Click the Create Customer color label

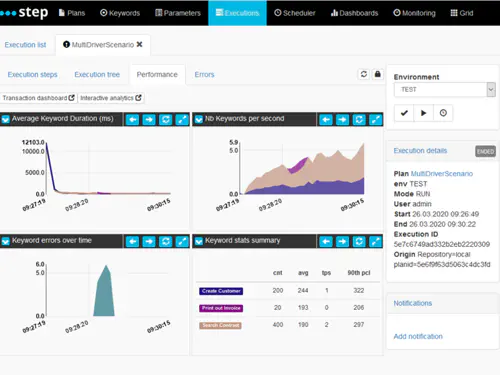[221, 291]
